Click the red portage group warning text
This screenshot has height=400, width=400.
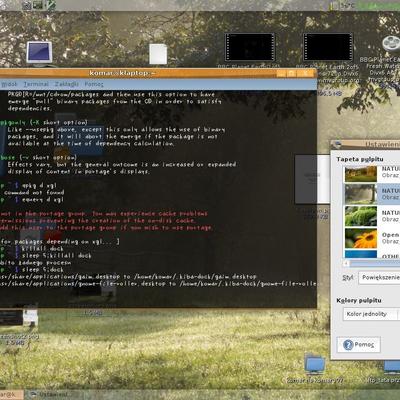coord(106,221)
